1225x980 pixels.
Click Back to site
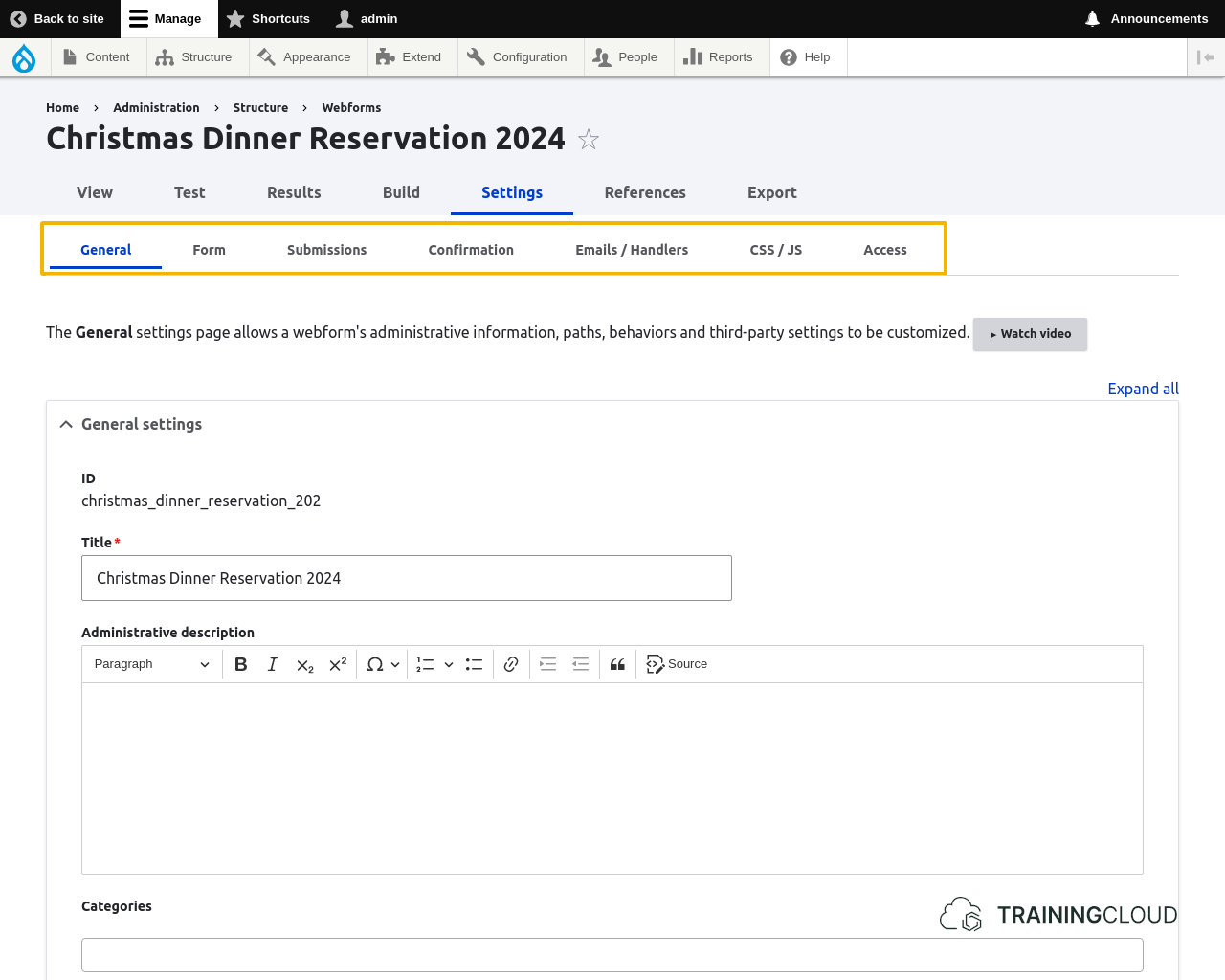point(57,19)
